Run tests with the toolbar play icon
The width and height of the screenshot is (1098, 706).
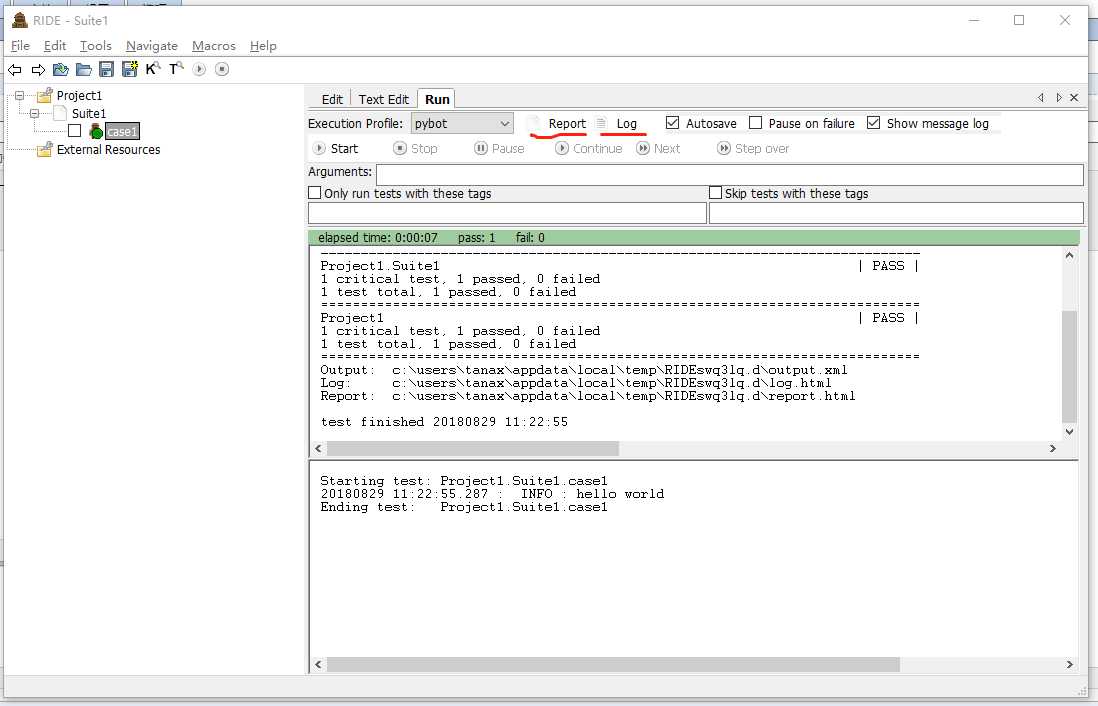tap(200, 69)
